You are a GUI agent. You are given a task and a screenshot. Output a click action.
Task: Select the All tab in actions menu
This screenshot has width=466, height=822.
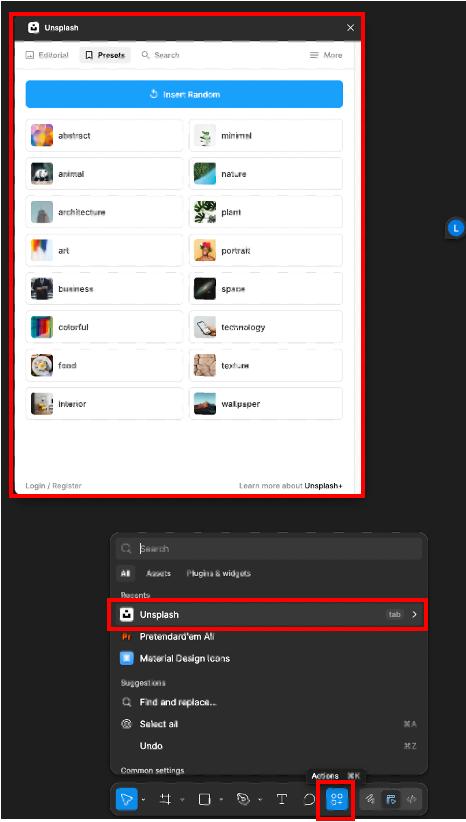tap(125, 574)
